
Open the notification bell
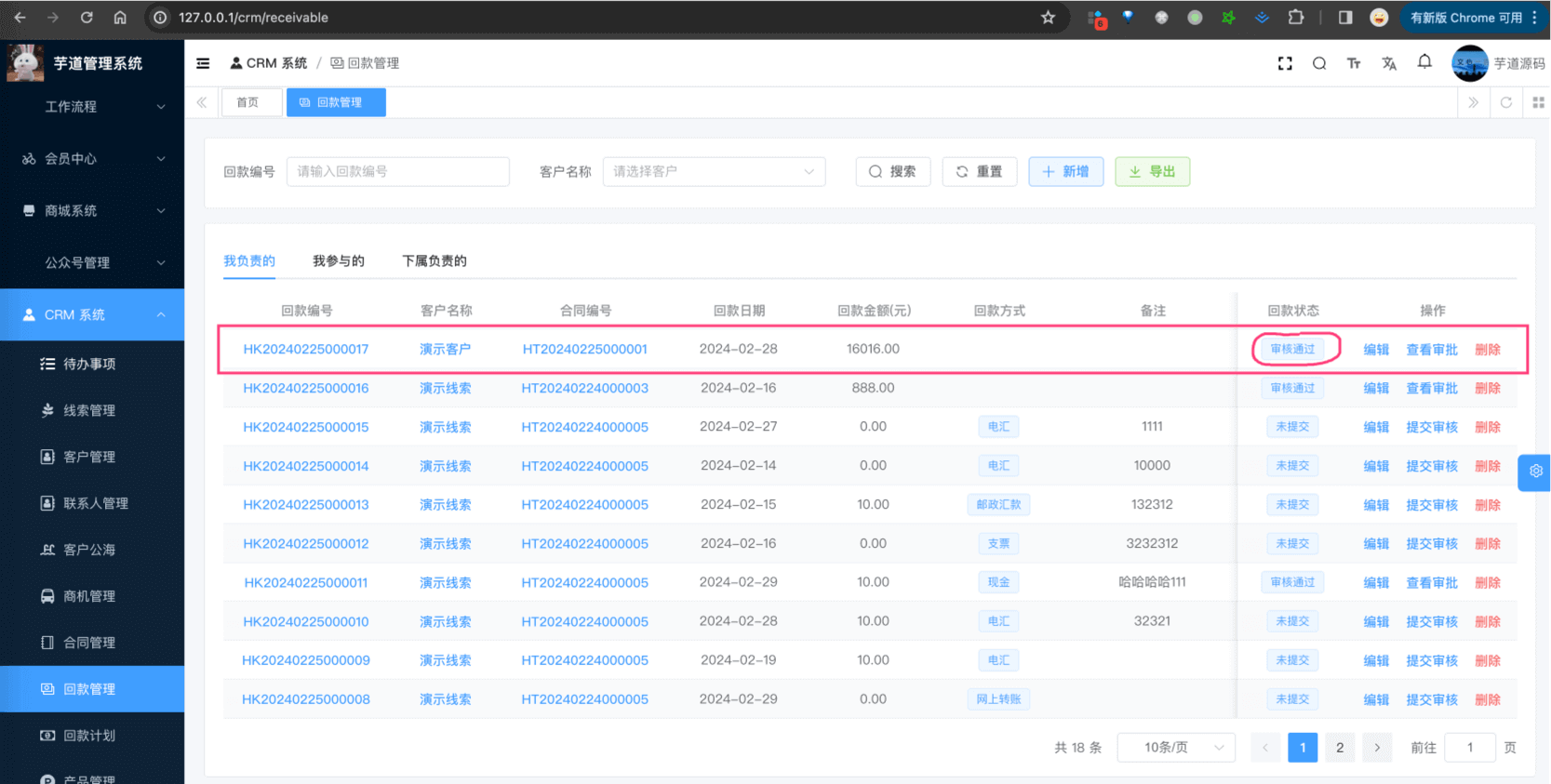pyautogui.click(x=1424, y=62)
